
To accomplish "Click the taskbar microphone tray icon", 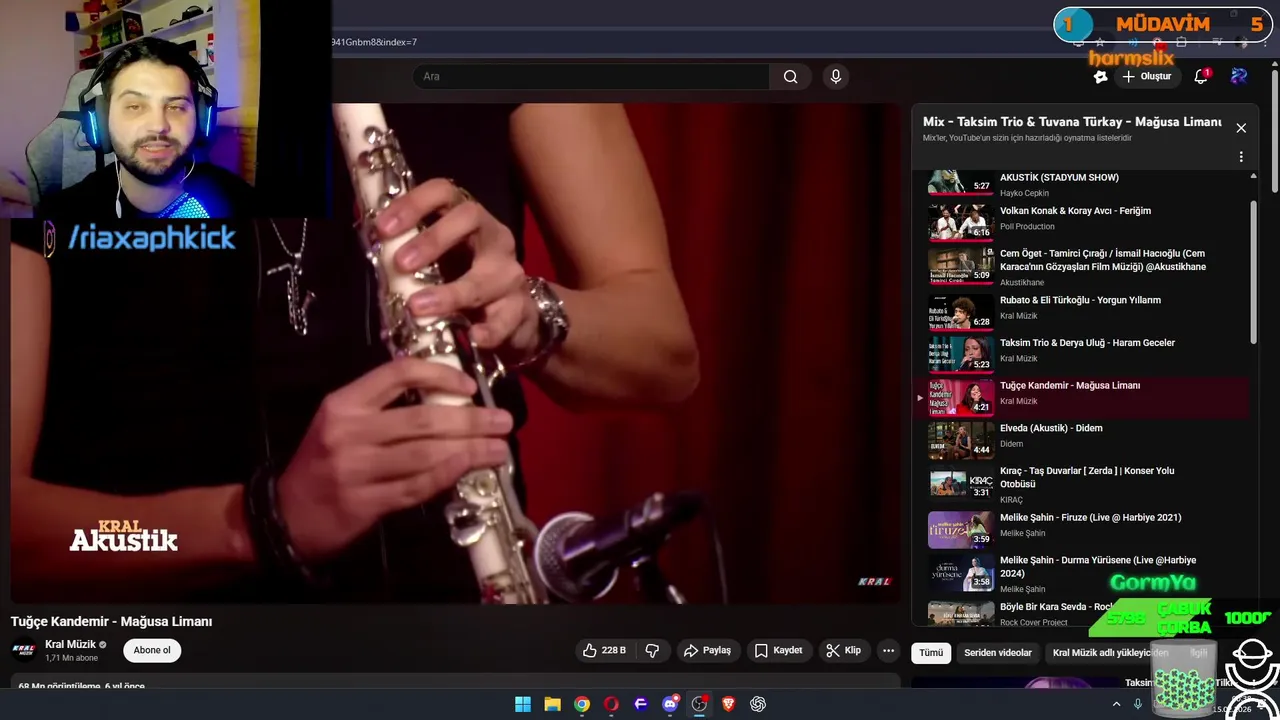I will point(1137,704).
